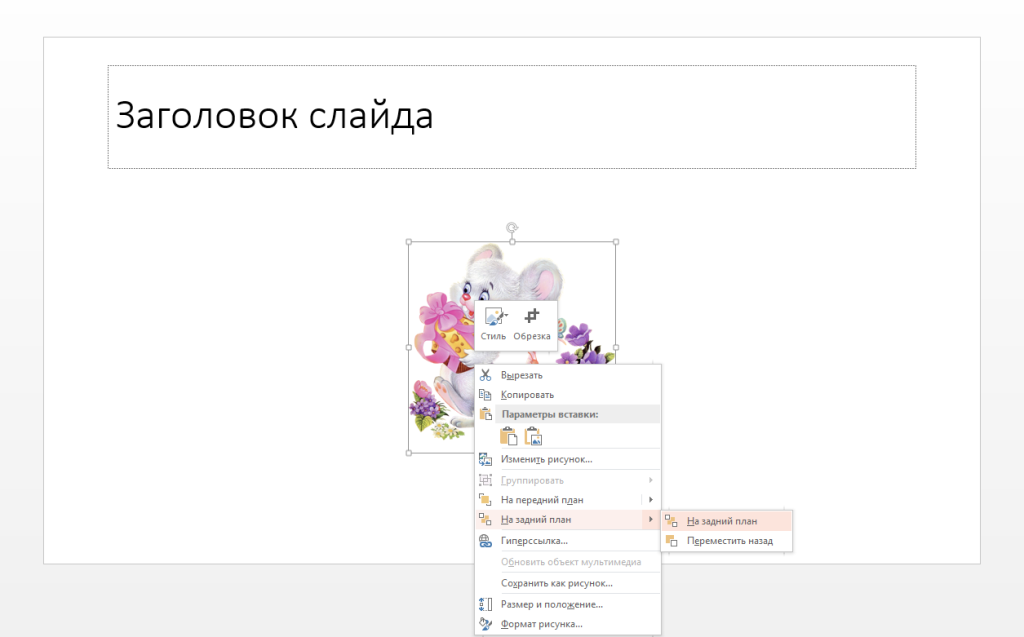Click the Формат рисунка icon
The width and height of the screenshot is (1024, 637).
(x=485, y=624)
